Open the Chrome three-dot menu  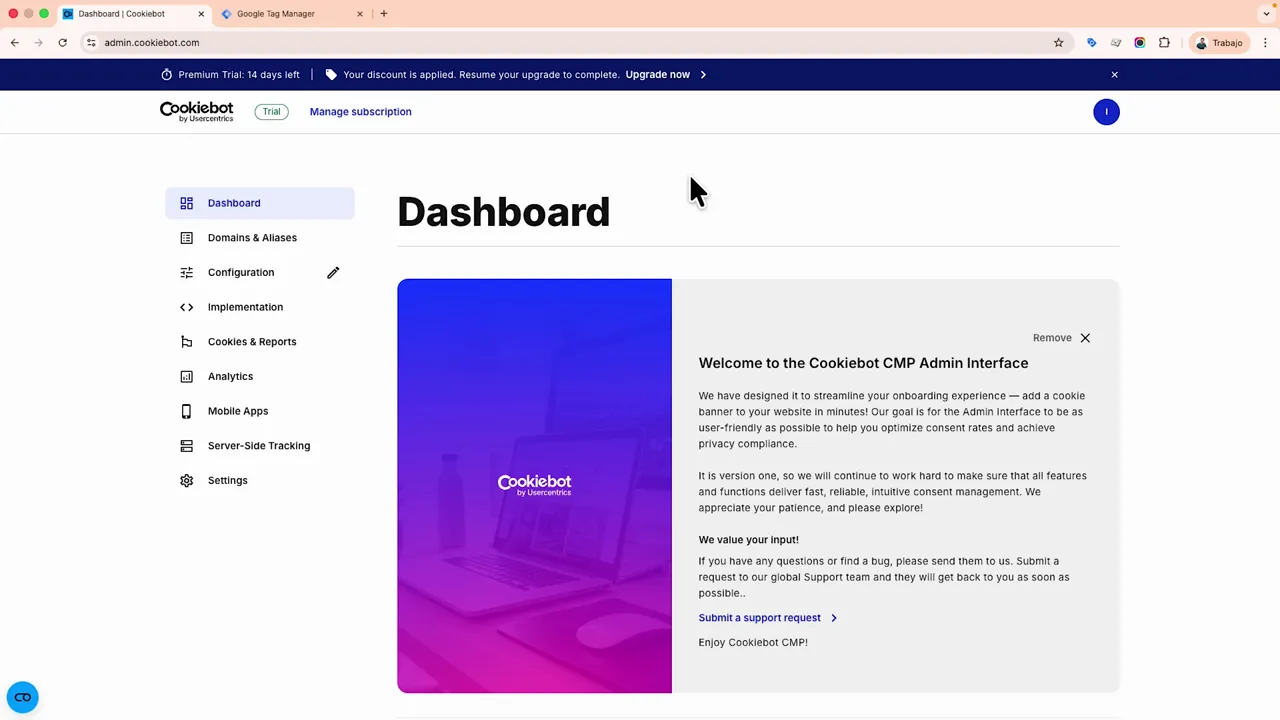click(1265, 43)
